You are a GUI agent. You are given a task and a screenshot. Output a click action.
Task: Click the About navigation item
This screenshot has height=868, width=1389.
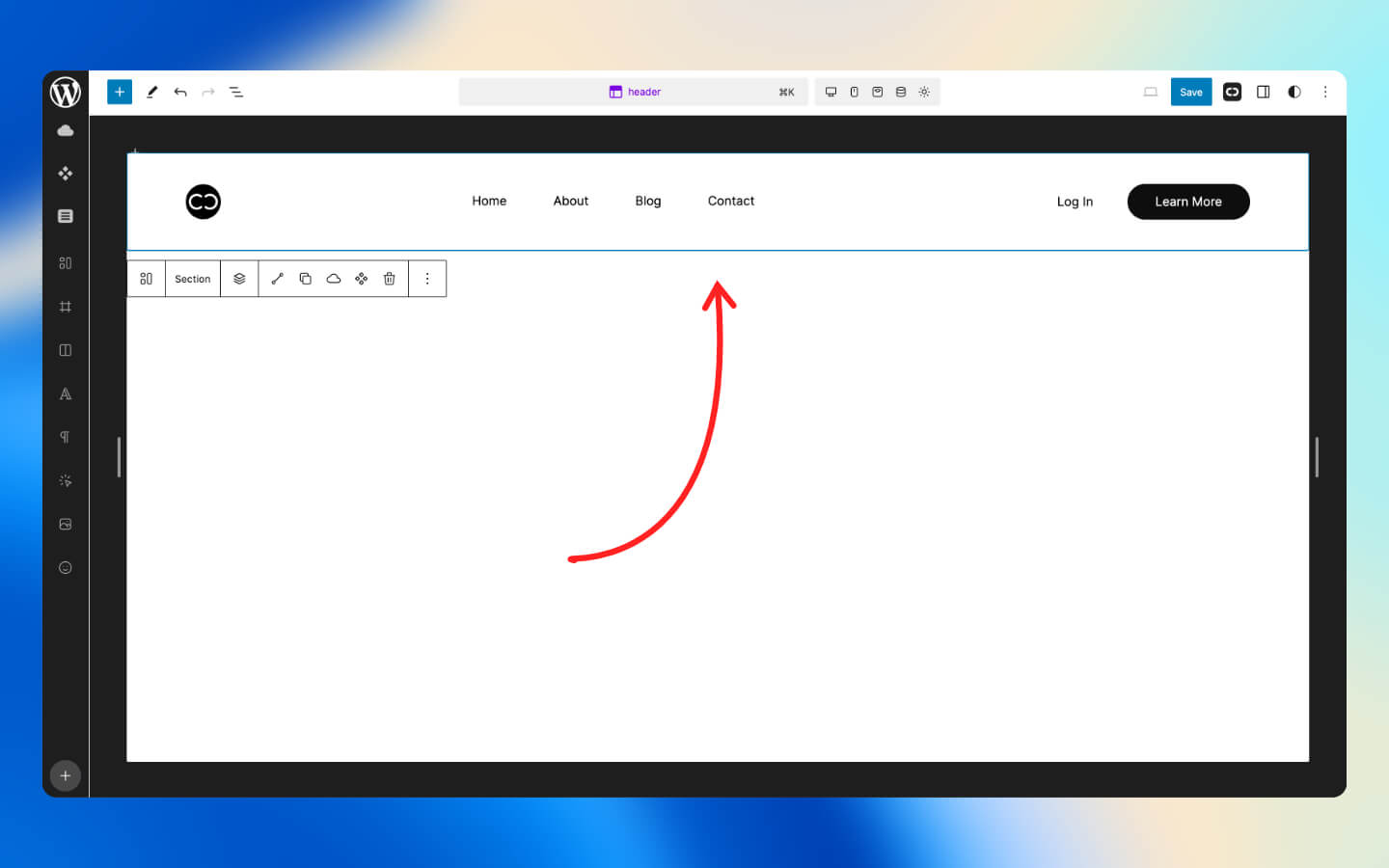coord(570,201)
